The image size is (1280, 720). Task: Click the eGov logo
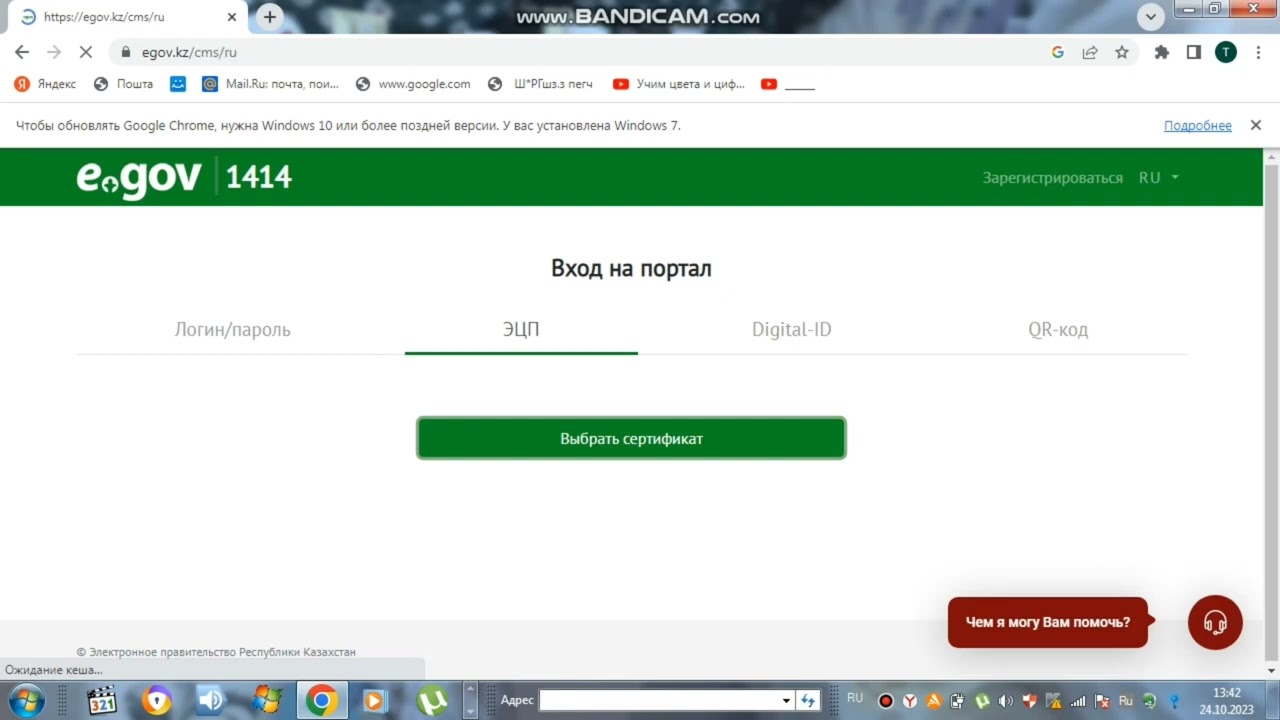tap(139, 178)
